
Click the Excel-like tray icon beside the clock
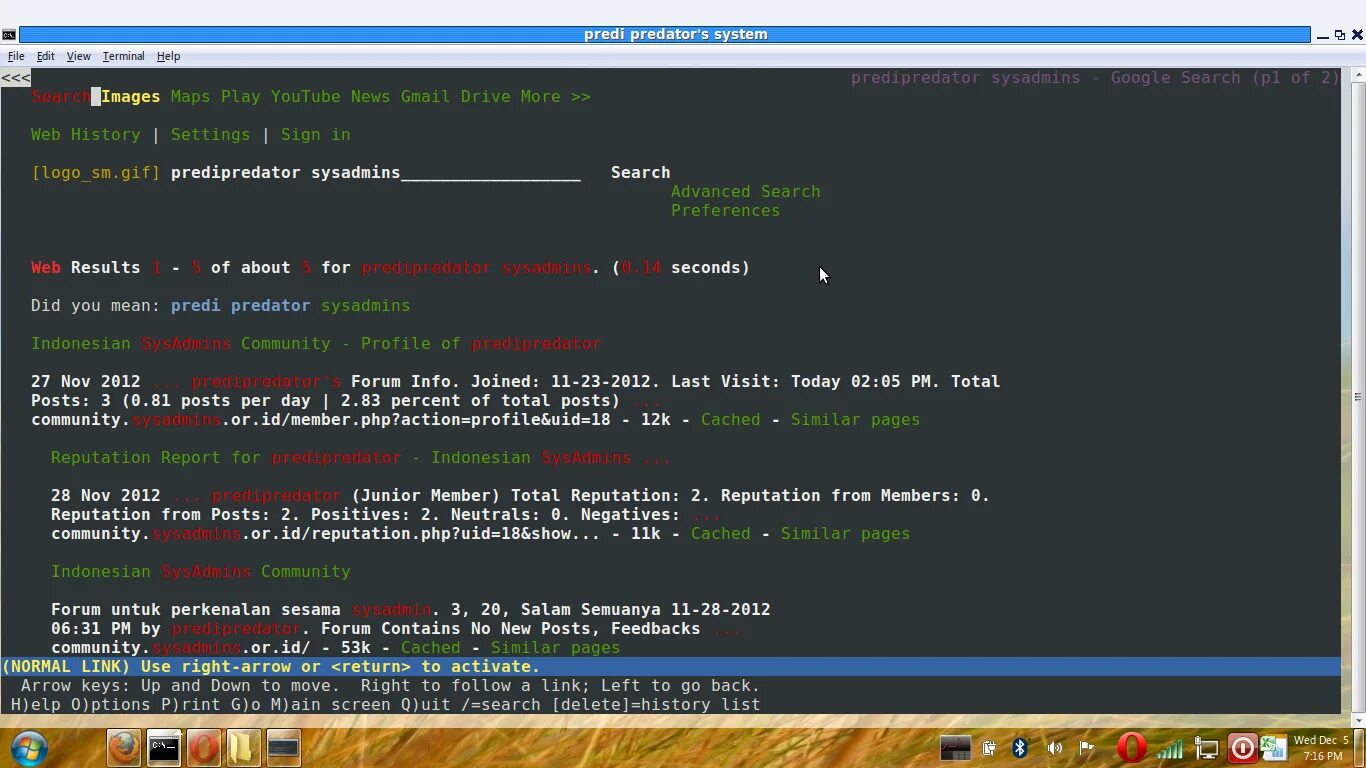click(1273, 747)
